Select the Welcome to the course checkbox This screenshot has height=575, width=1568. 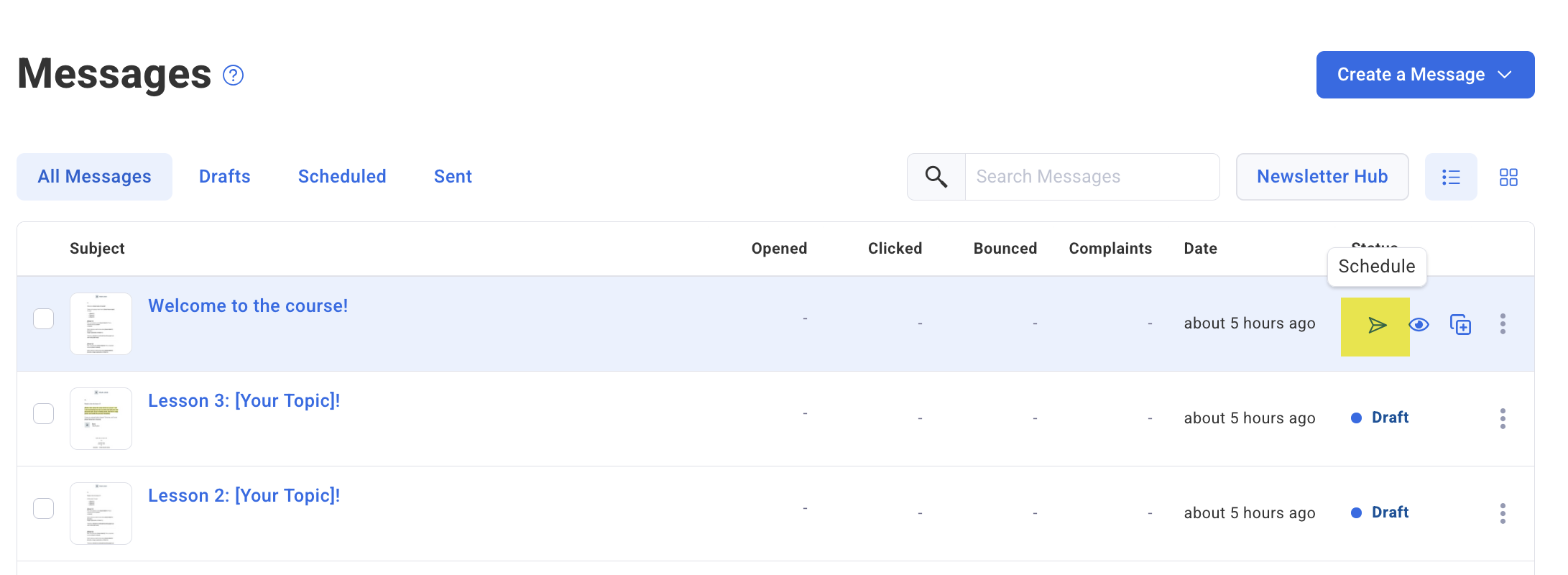pos(44,319)
